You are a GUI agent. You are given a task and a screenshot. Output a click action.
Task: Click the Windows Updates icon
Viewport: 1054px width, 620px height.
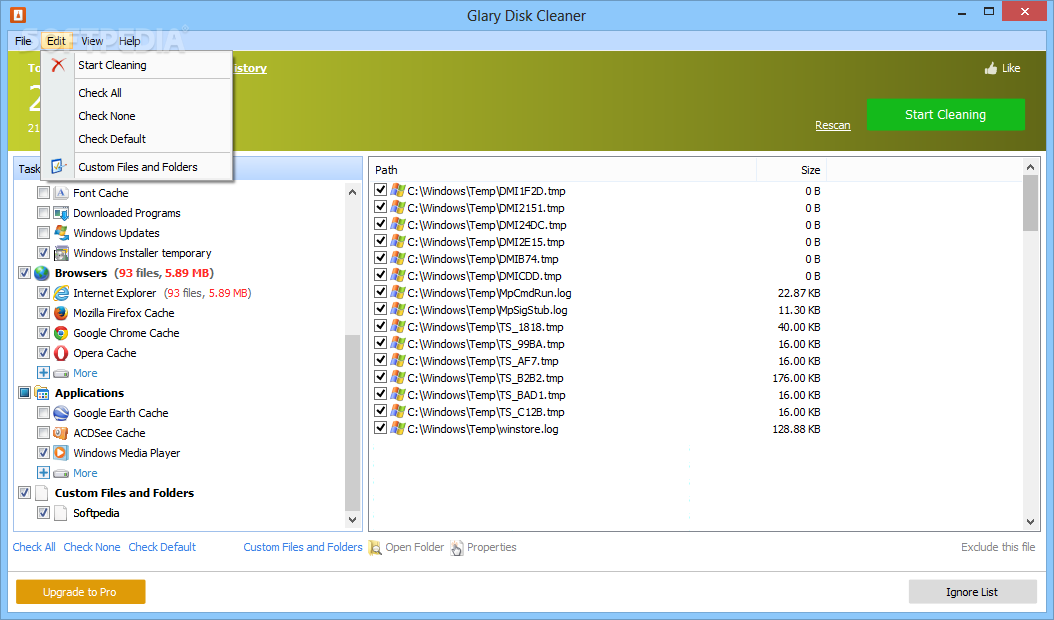tap(61, 233)
